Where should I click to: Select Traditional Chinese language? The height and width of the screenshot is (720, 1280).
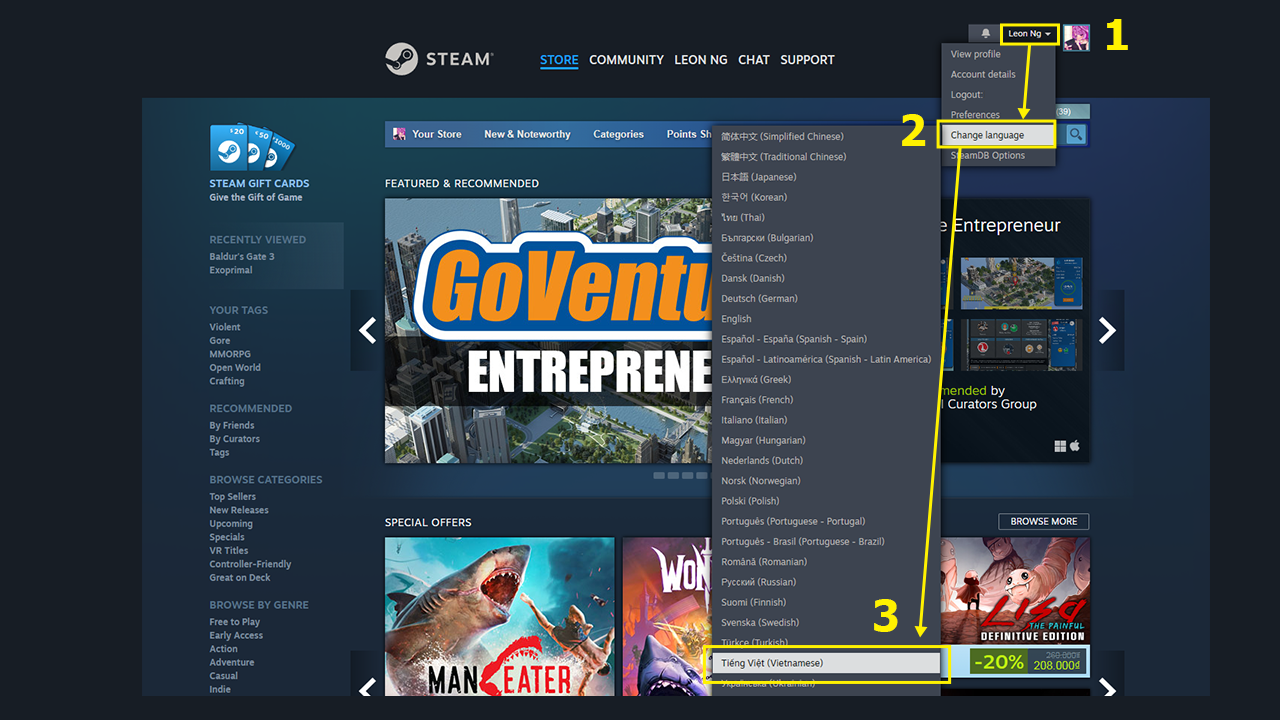point(826,157)
